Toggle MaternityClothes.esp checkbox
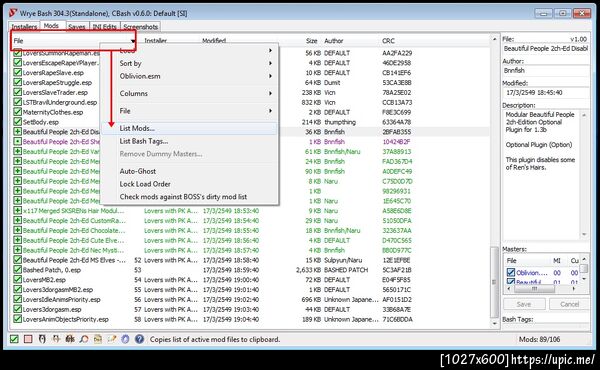 [17, 112]
